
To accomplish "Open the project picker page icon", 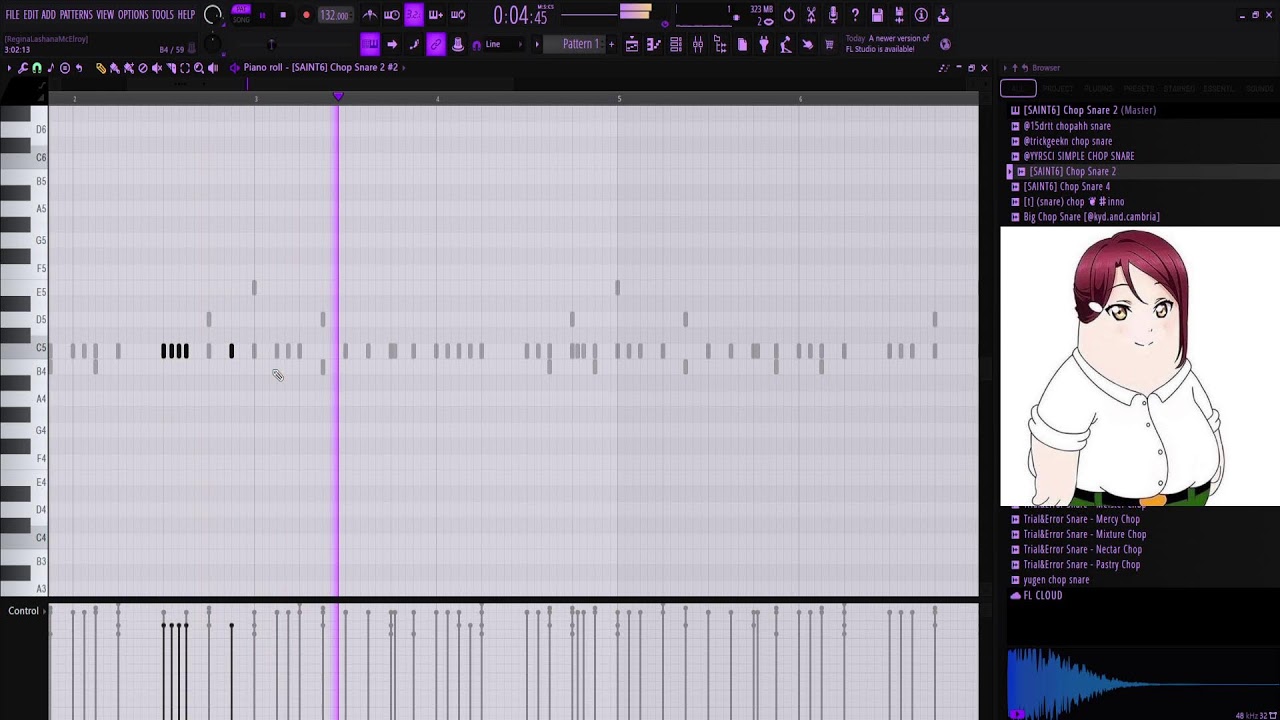I will coord(742,44).
